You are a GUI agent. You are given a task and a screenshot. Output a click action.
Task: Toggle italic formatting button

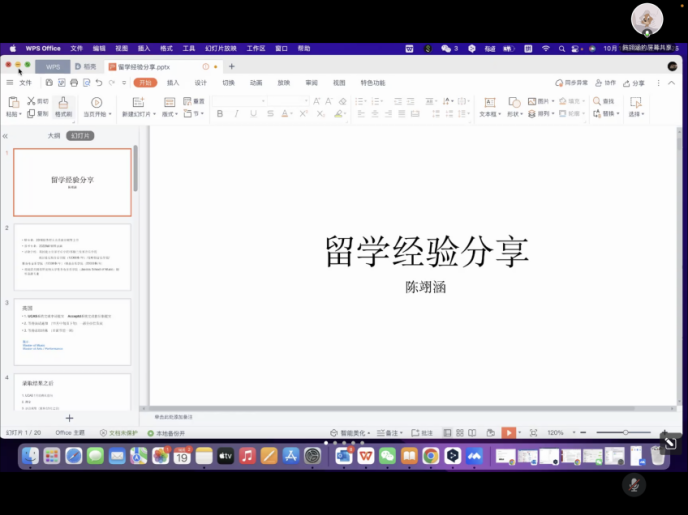click(236, 114)
